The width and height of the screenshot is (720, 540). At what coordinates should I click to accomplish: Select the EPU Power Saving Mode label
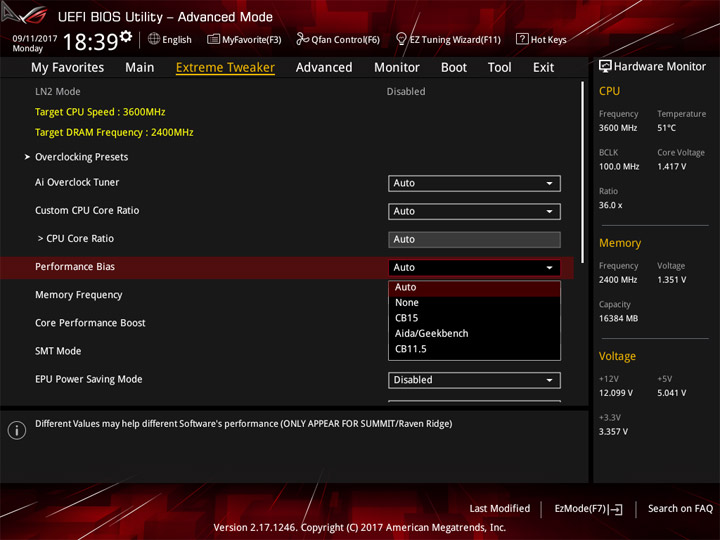[89, 379]
